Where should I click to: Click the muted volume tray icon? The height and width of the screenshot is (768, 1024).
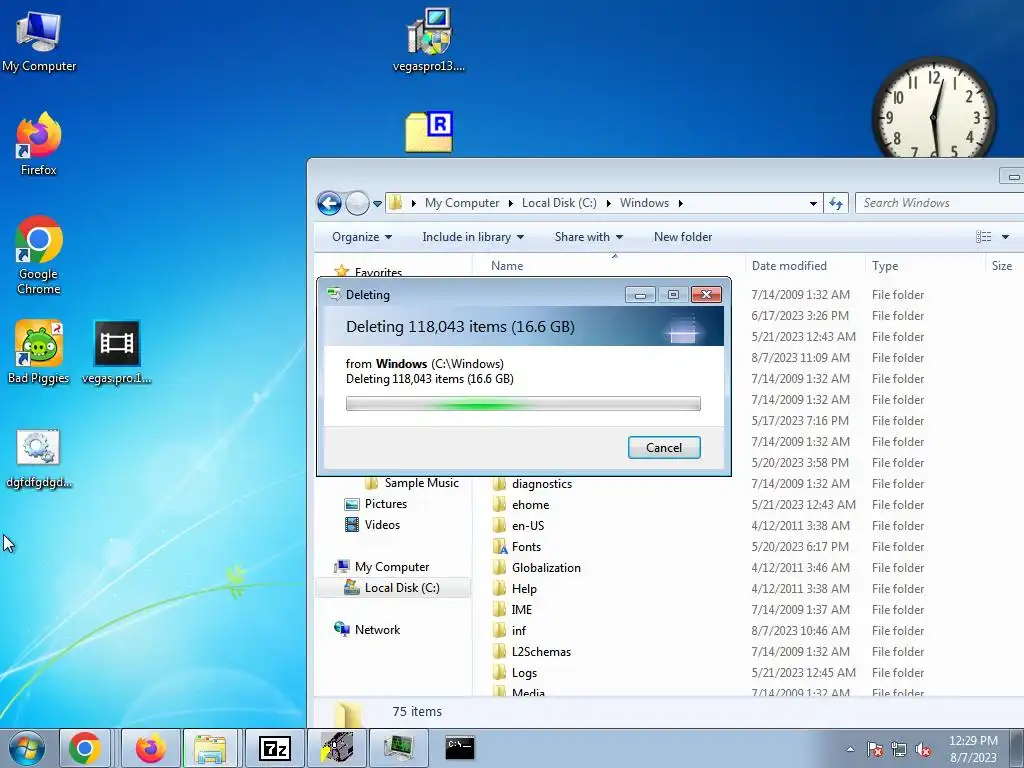923,749
